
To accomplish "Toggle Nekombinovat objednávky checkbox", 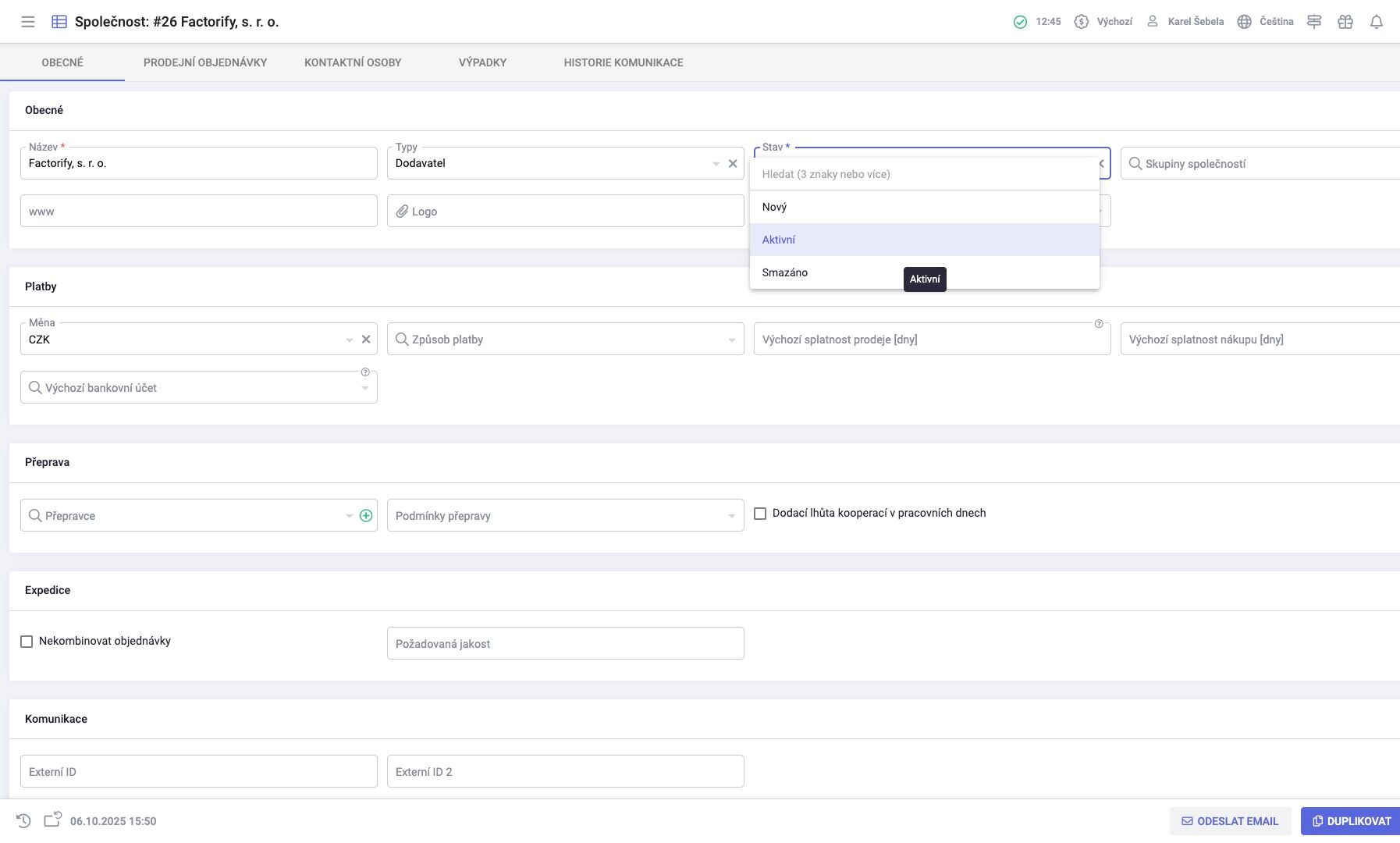I will (27, 642).
